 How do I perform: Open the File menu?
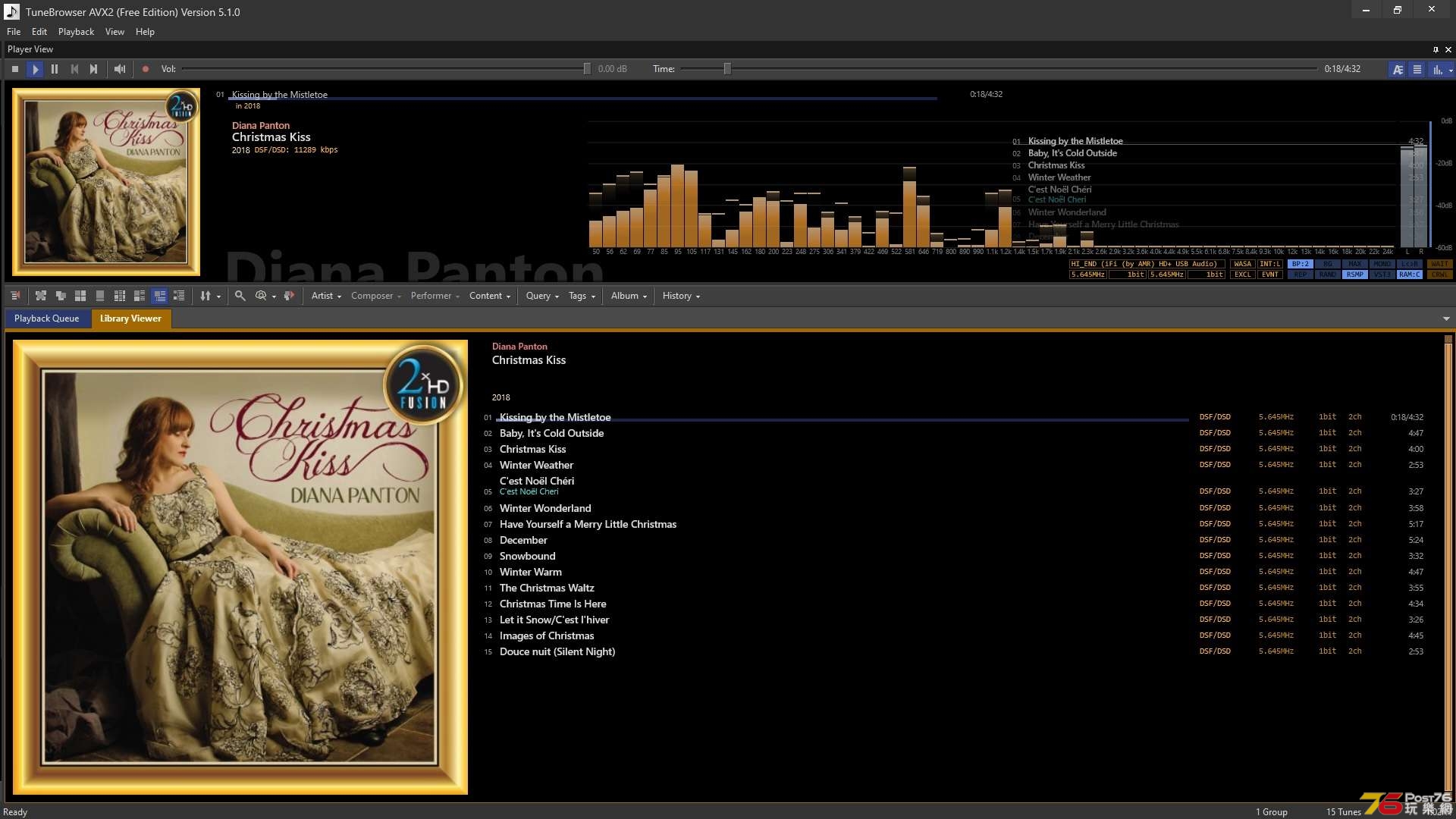(14, 32)
